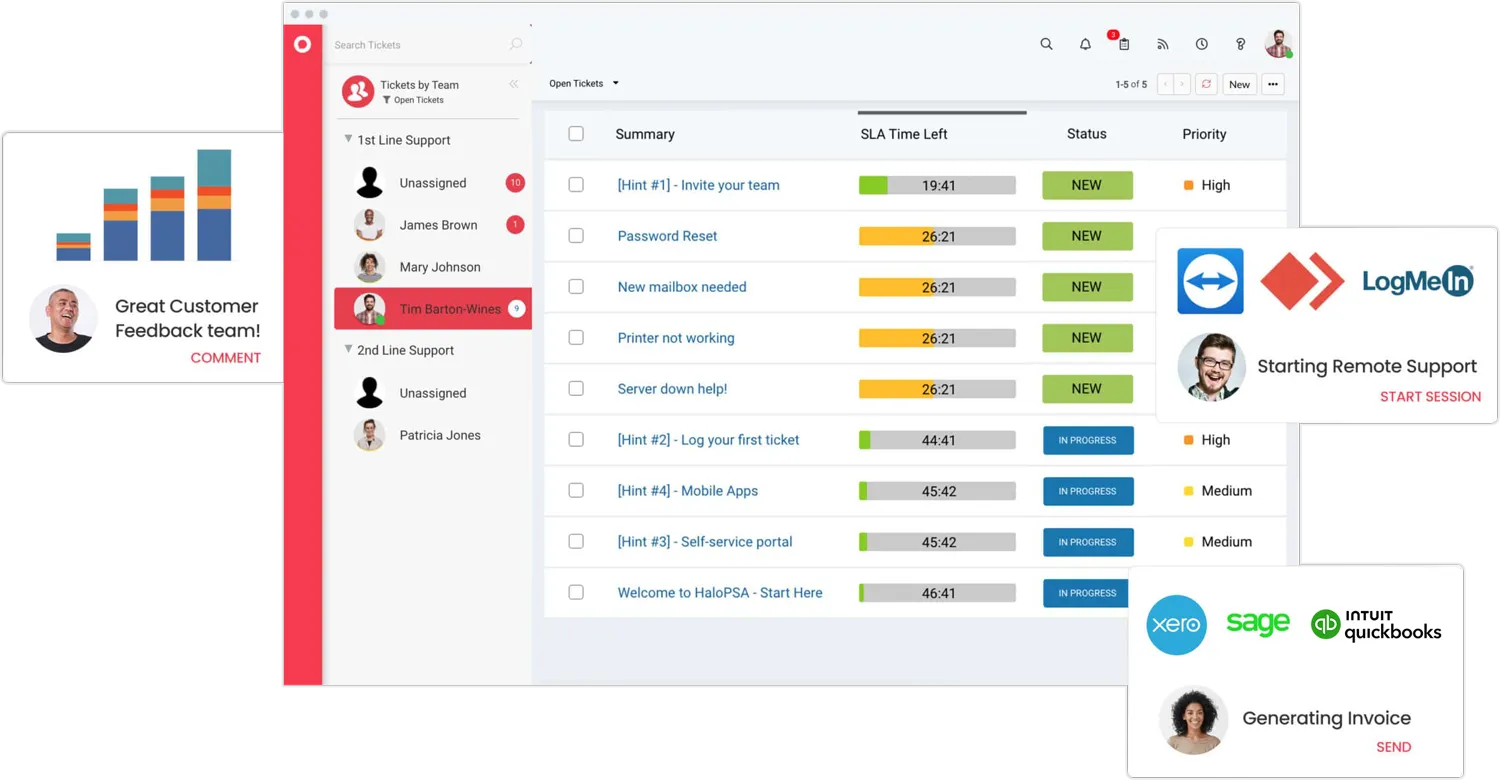This screenshot has height=780, width=1500.
Task: Open the QuickBooks integration icon
Action: click(x=1375, y=624)
